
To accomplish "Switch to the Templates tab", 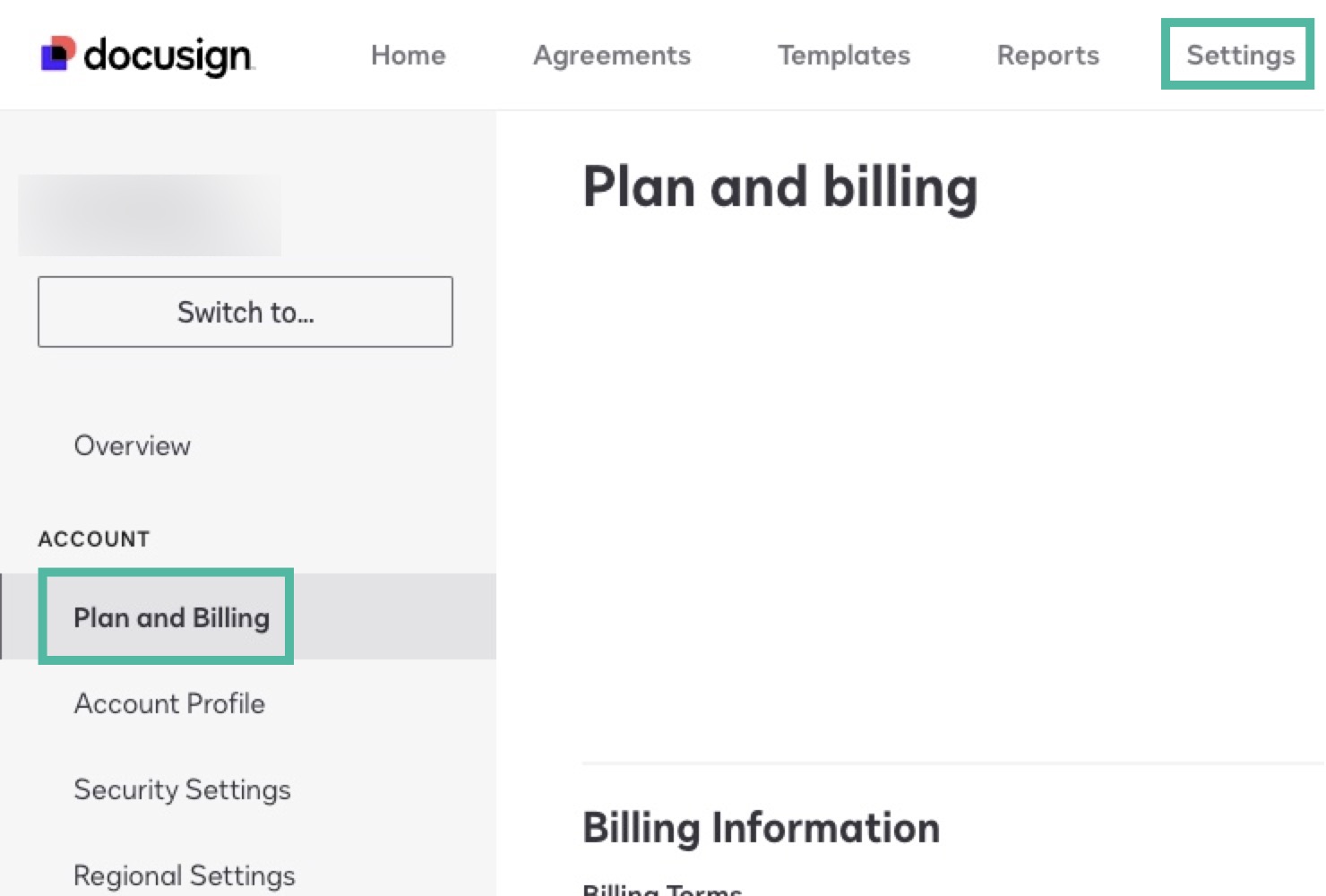I will (x=843, y=55).
